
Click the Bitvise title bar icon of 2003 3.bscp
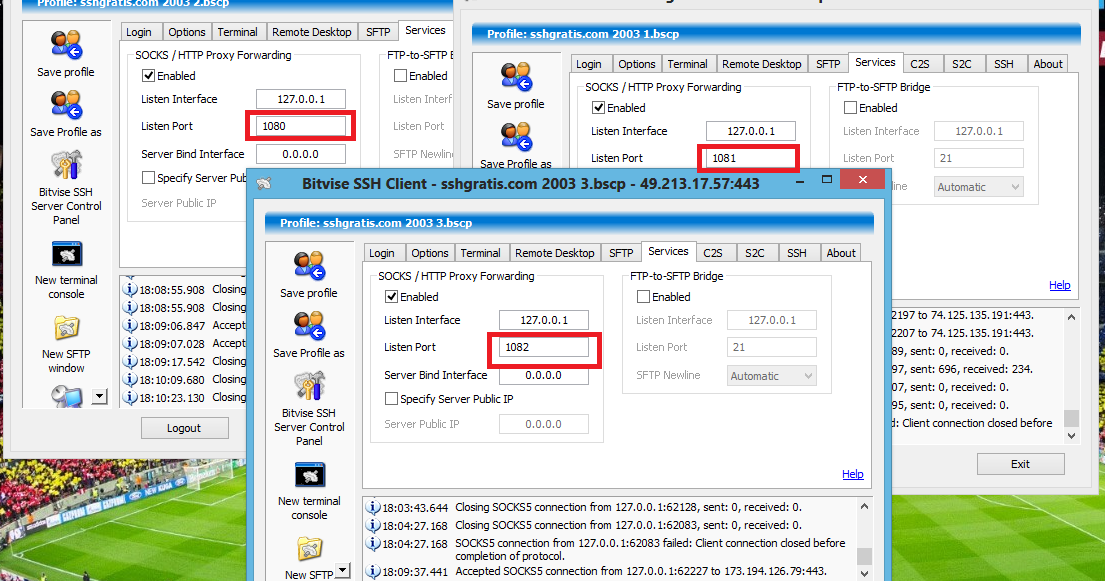(x=264, y=184)
